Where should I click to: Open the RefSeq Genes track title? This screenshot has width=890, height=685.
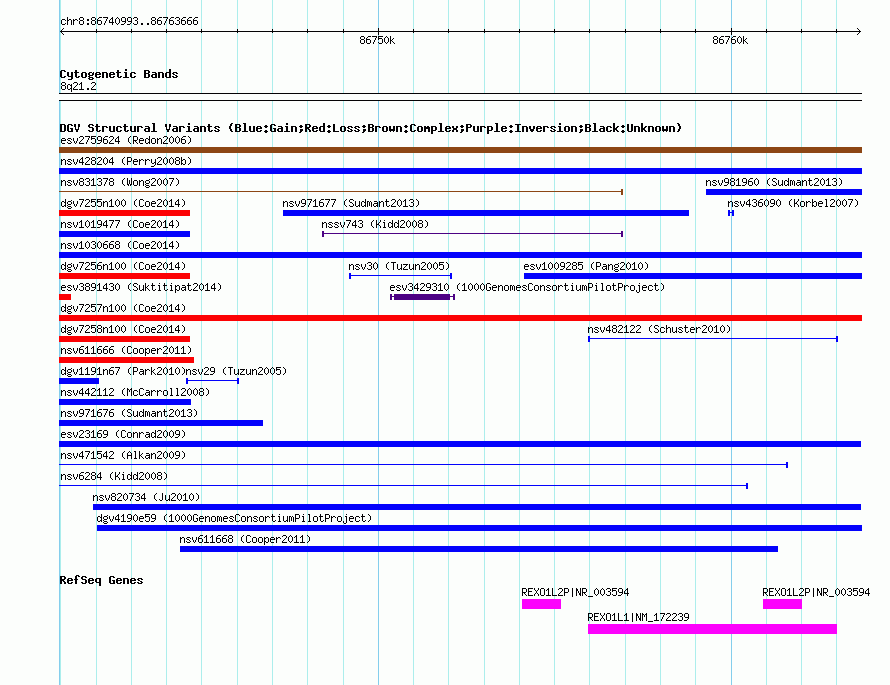[101, 580]
